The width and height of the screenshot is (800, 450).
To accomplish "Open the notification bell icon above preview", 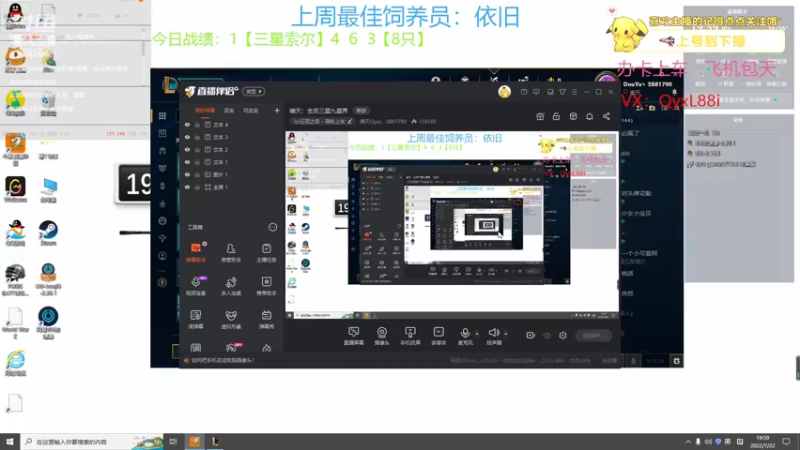I will [x=589, y=116].
